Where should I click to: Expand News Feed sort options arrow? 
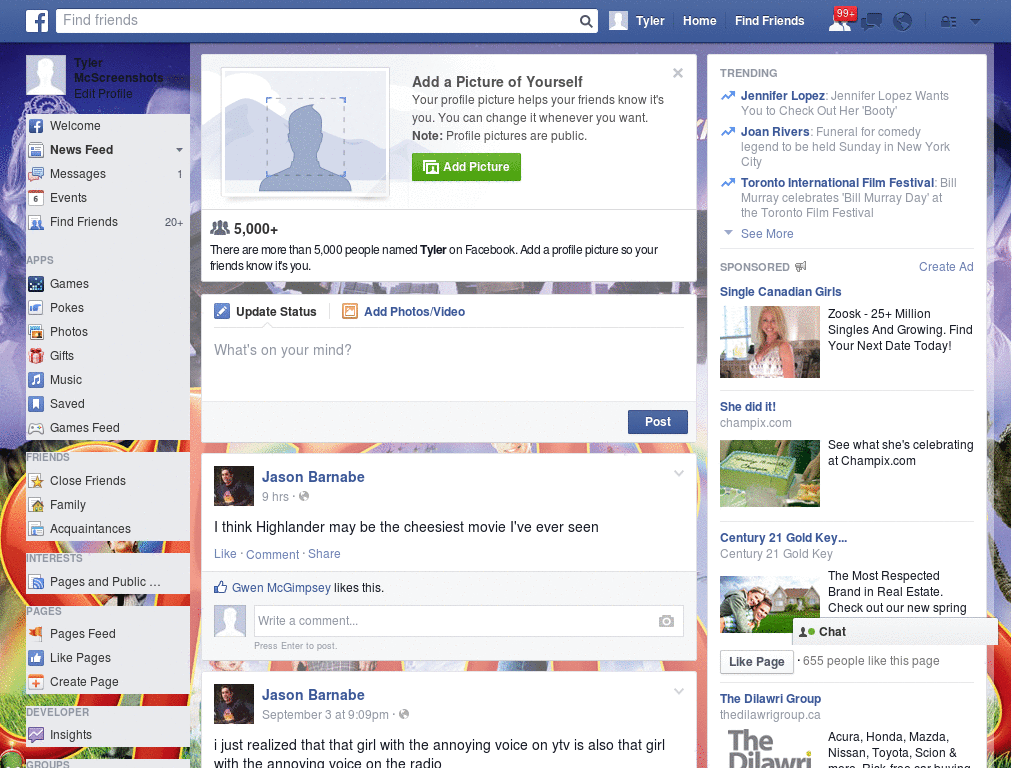179,150
